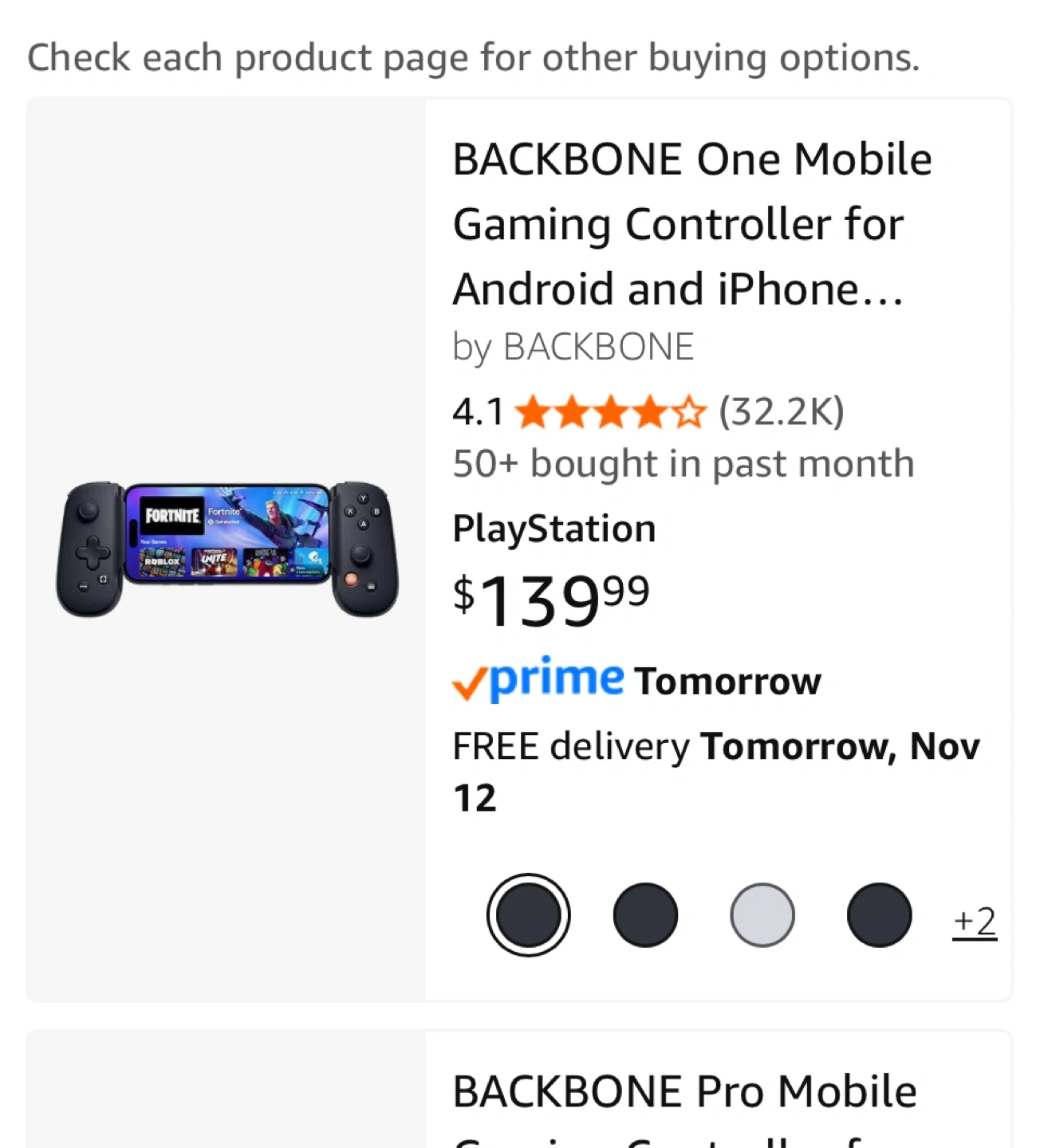Open the BACKBONE One Mobile Gaming Controller title
Viewport: 1040px width, 1148px height.
tap(691, 224)
